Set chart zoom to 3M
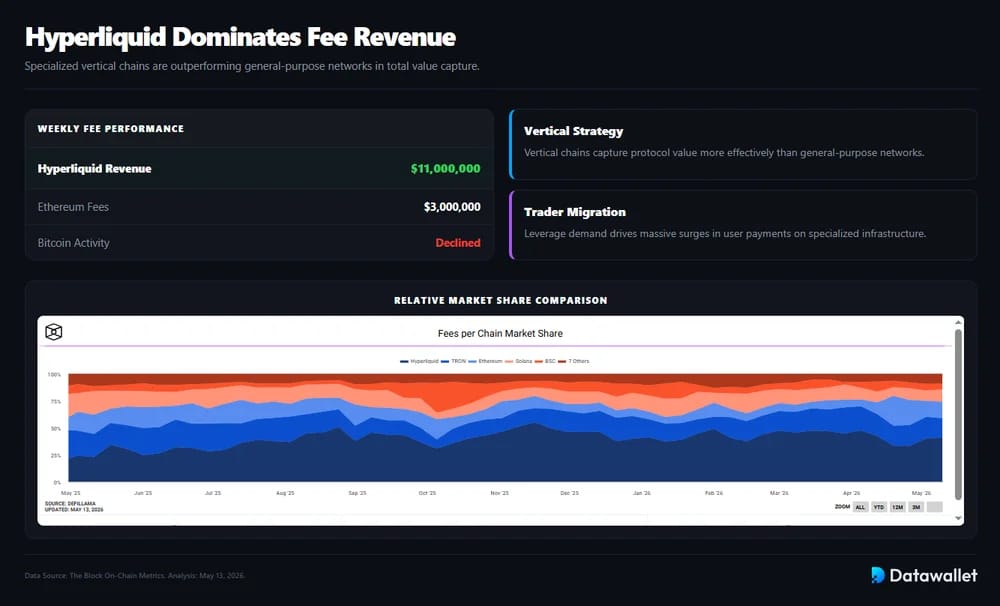1000x606 pixels. coord(916,507)
